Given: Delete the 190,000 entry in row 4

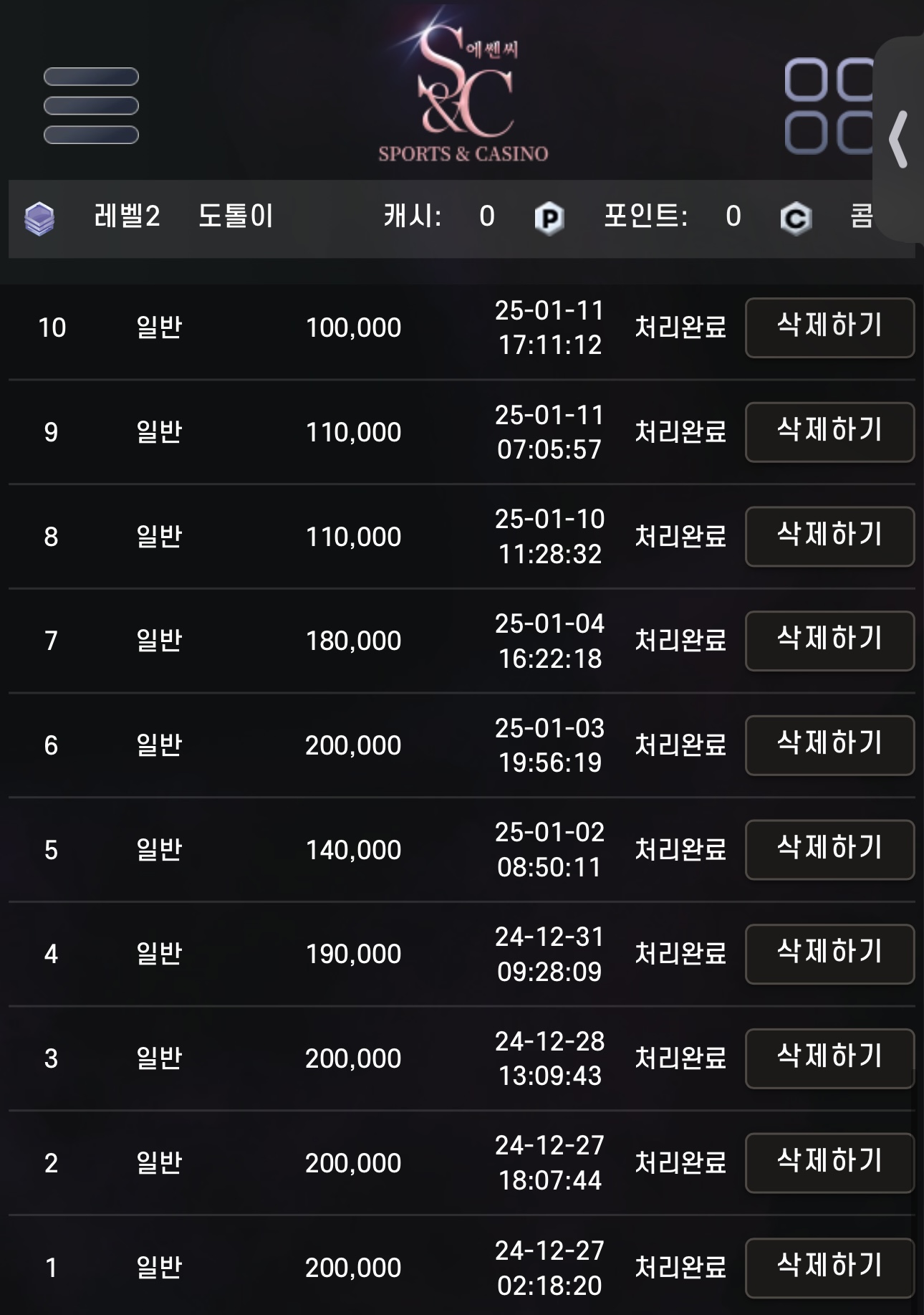Looking at the screenshot, I should pyautogui.click(x=829, y=954).
